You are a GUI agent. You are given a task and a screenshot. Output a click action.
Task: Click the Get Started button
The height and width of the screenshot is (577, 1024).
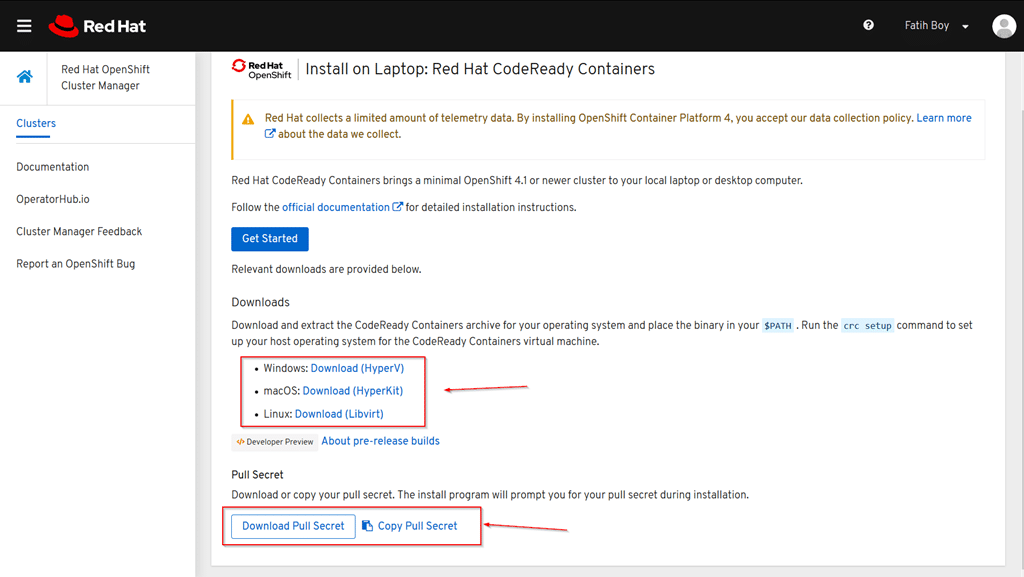click(270, 239)
